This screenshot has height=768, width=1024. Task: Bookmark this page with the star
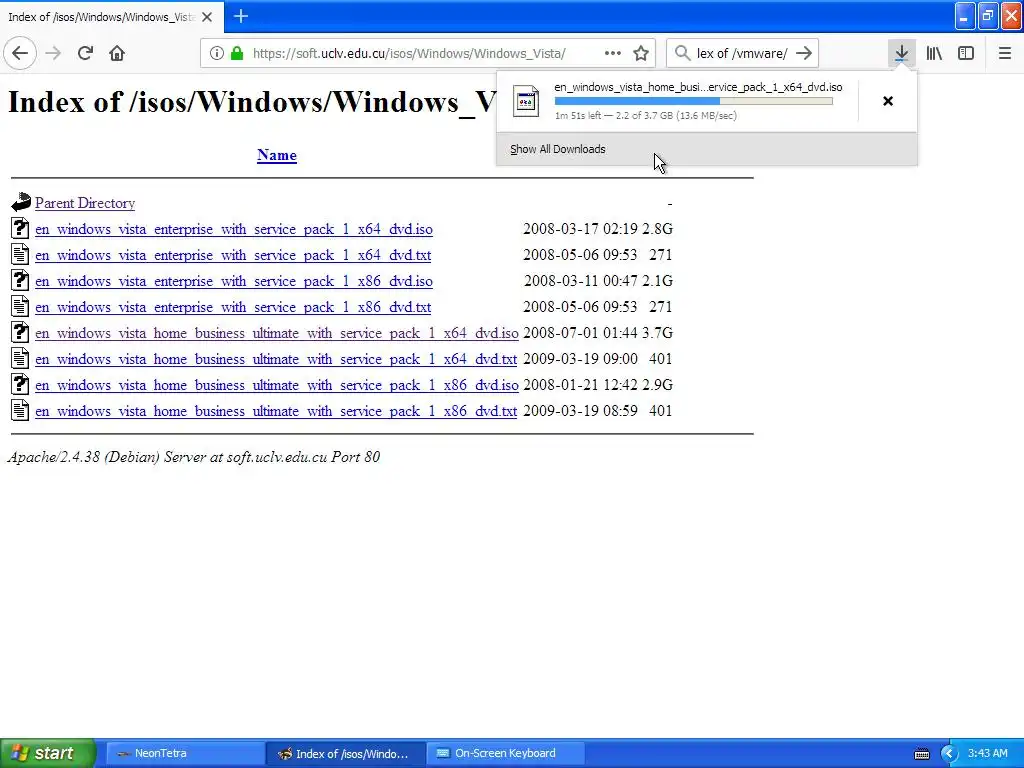click(x=641, y=53)
